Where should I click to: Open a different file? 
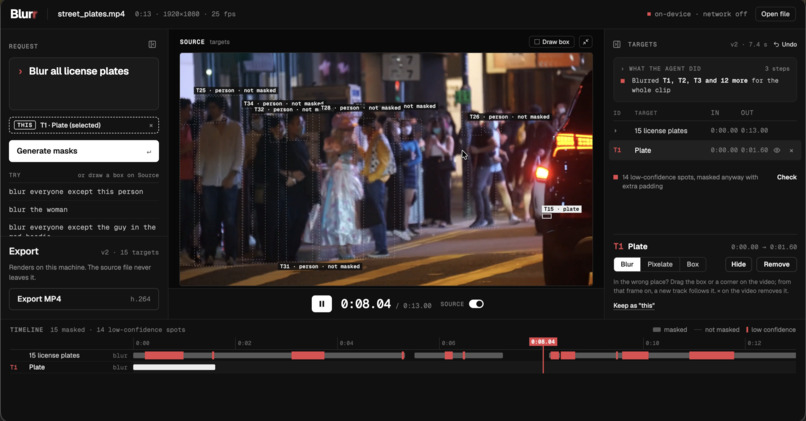(775, 14)
